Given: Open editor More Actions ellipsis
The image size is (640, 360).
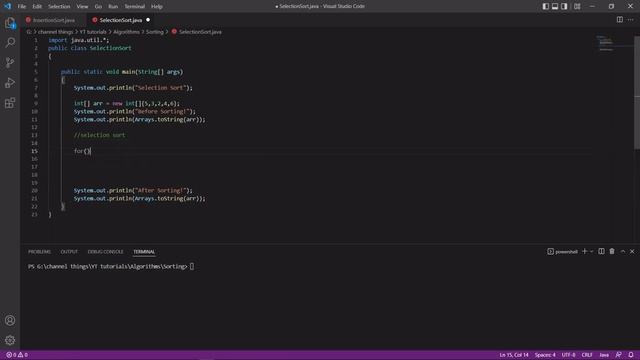Looking at the screenshot, I should (631, 20).
